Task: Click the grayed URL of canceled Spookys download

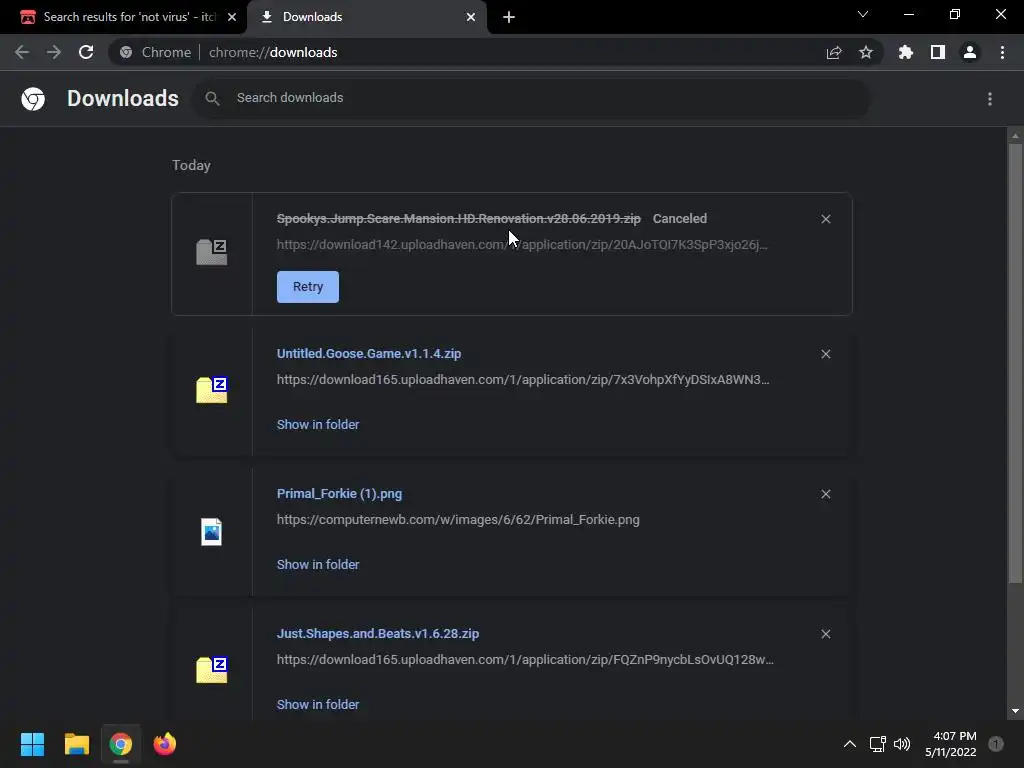Action: tap(522, 245)
